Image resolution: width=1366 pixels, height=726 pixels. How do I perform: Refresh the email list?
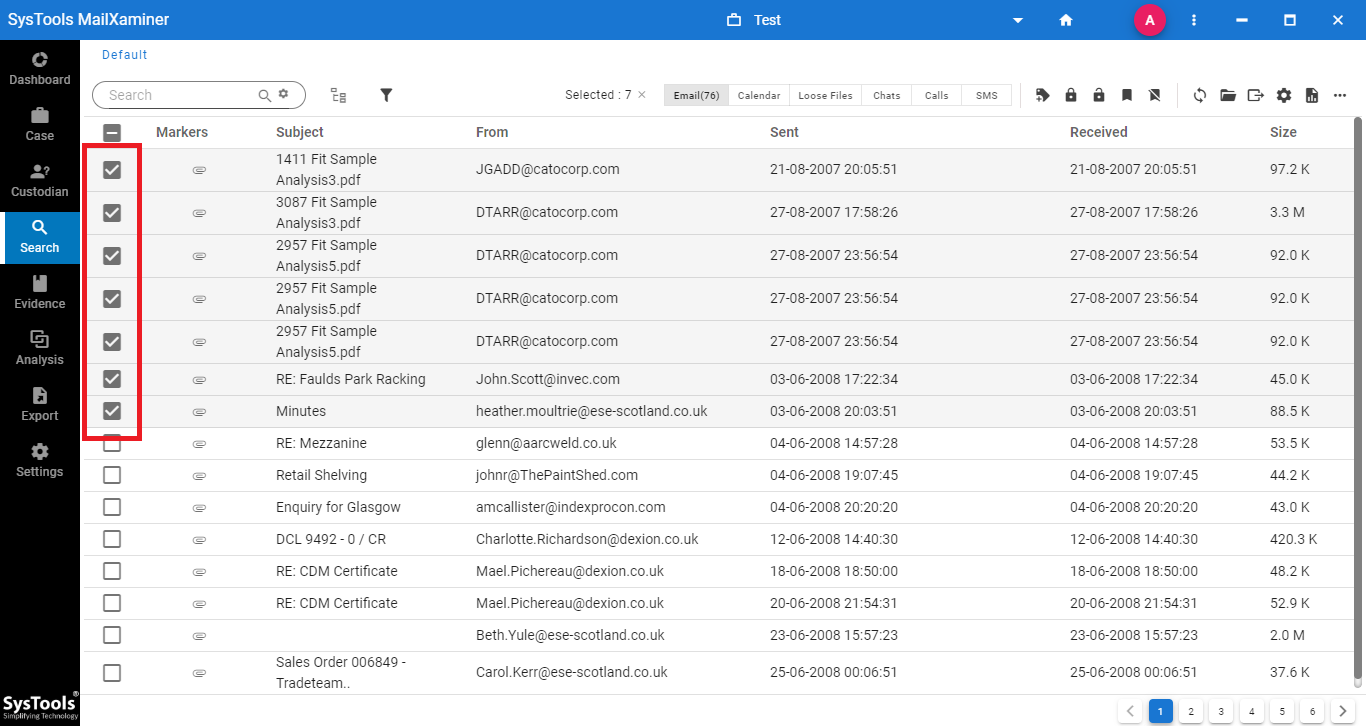(x=1200, y=95)
